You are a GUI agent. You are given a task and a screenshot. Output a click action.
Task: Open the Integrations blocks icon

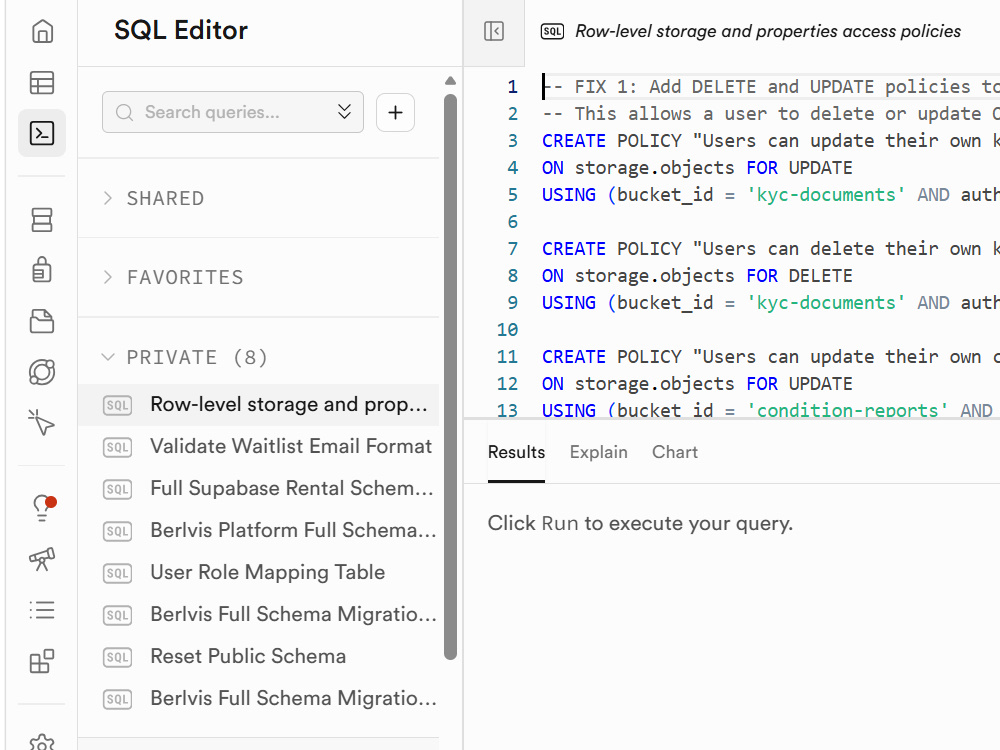click(42, 661)
